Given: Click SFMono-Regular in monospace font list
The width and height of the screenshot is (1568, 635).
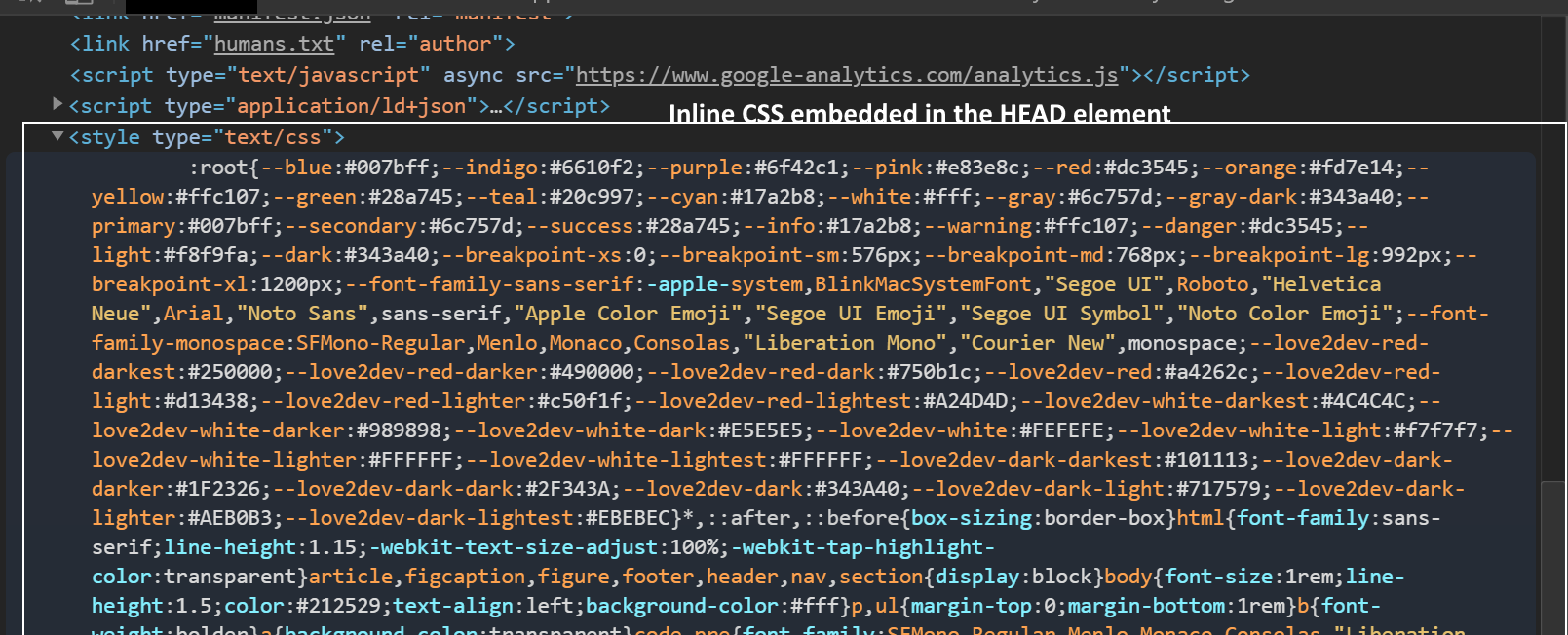Looking at the screenshot, I should coord(380,343).
